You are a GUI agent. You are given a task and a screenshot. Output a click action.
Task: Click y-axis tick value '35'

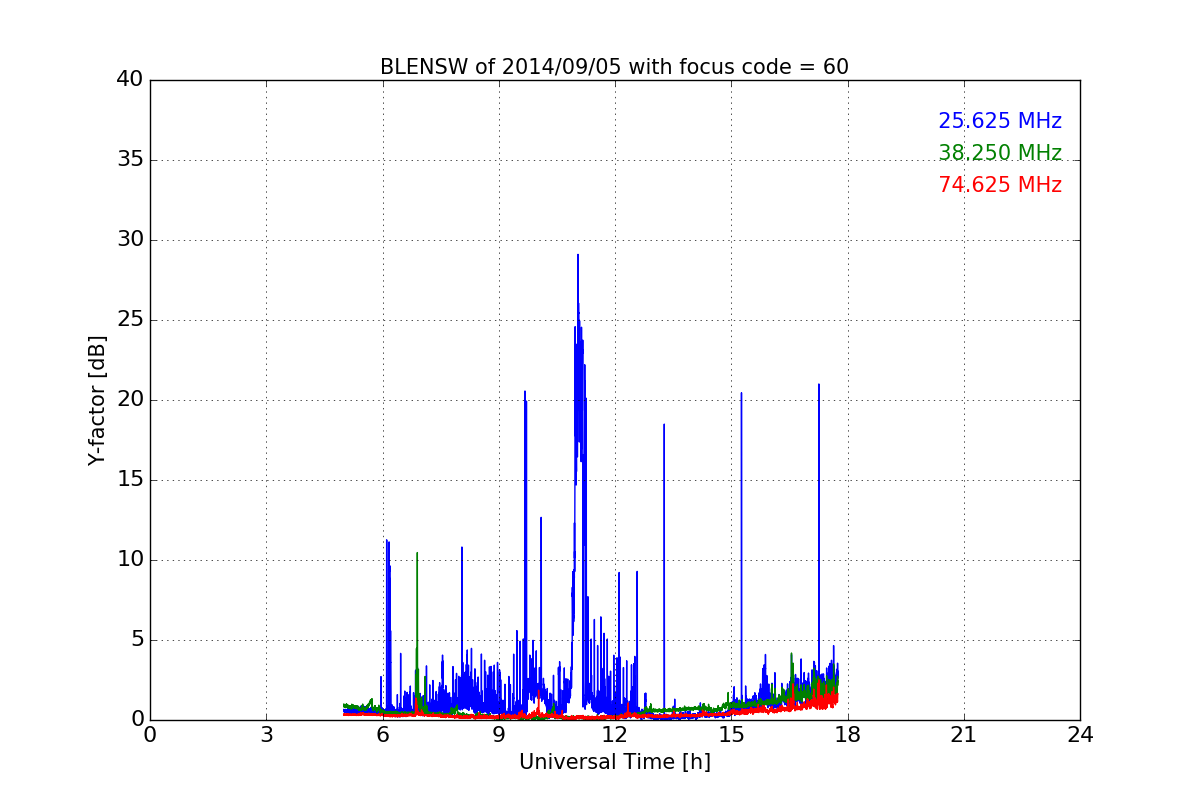tap(130, 160)
